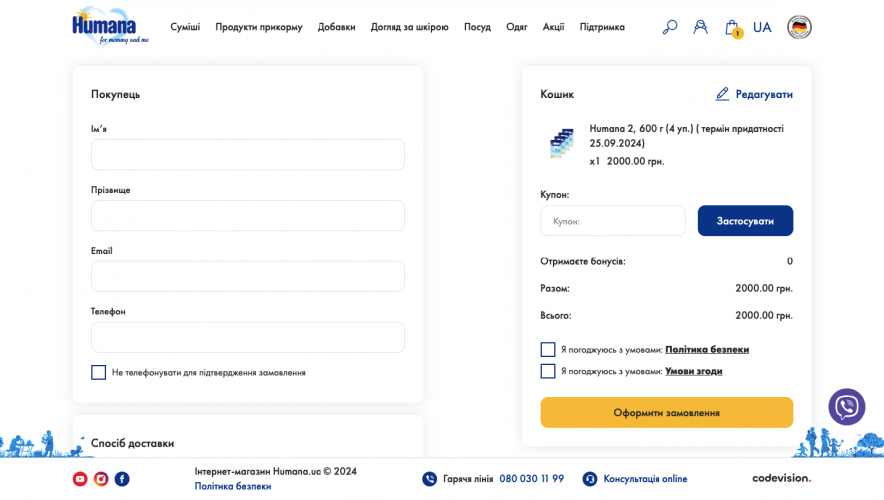Click the Редагувати cart link
Screen dimensions: 884x500
pyautogui.click(x=764, y=94)
